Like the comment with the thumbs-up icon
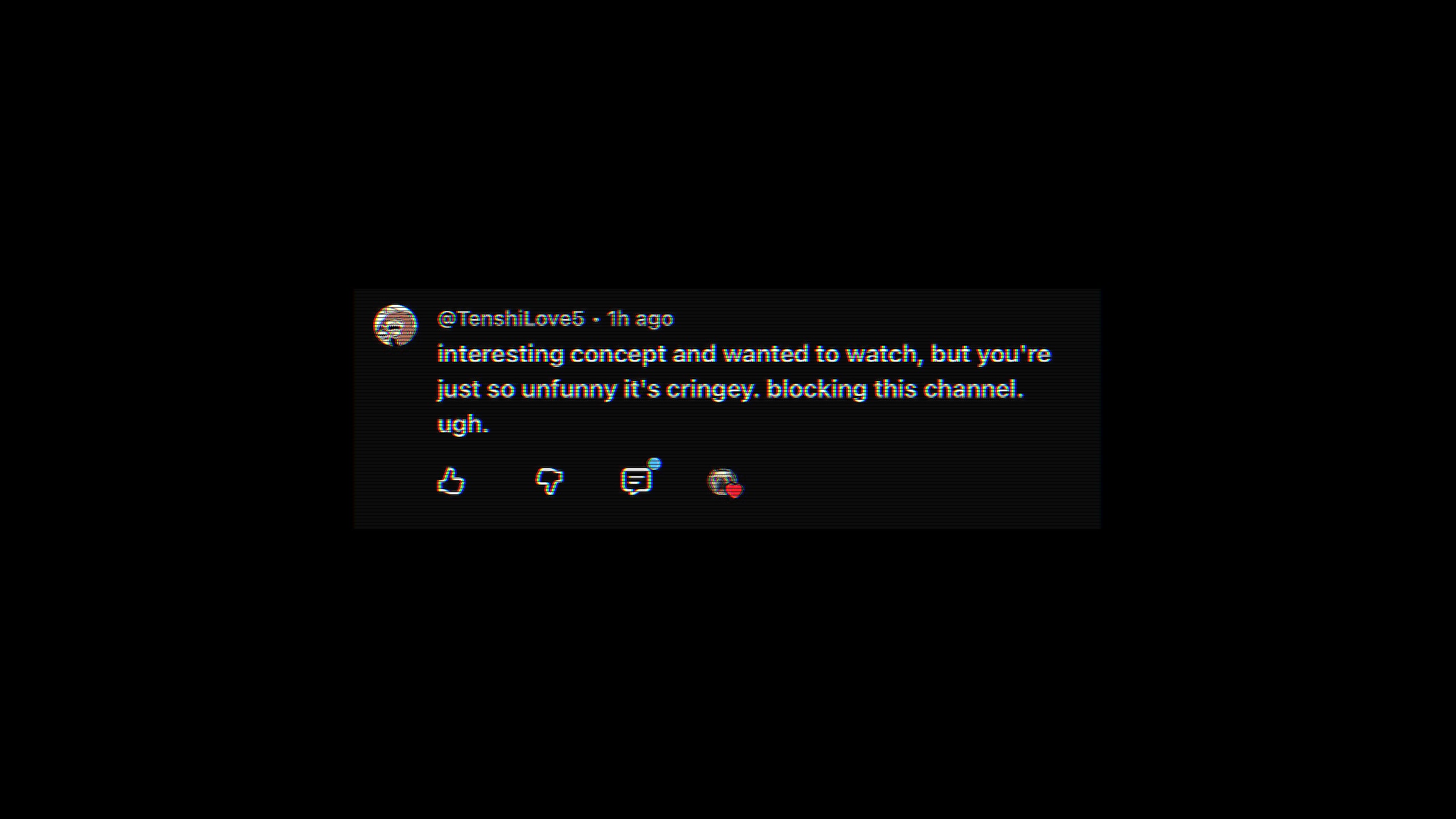Image resolution: width=1456 pixels, height=819 pixels. click(x=451, y=481)
